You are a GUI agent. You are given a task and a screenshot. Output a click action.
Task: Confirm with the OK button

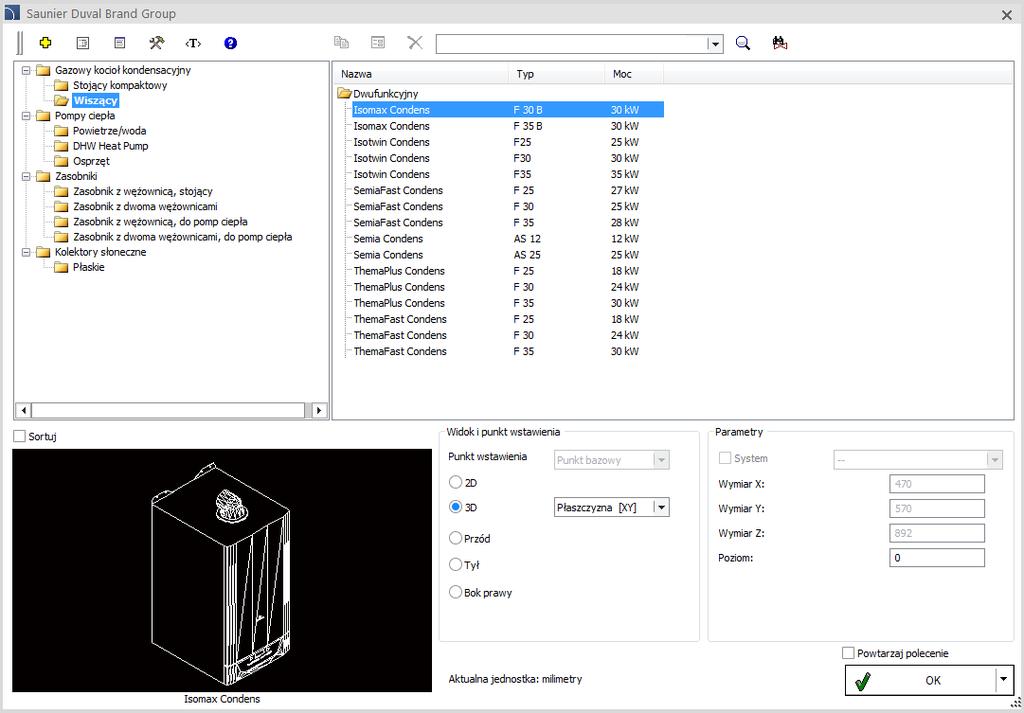(928, 680)
